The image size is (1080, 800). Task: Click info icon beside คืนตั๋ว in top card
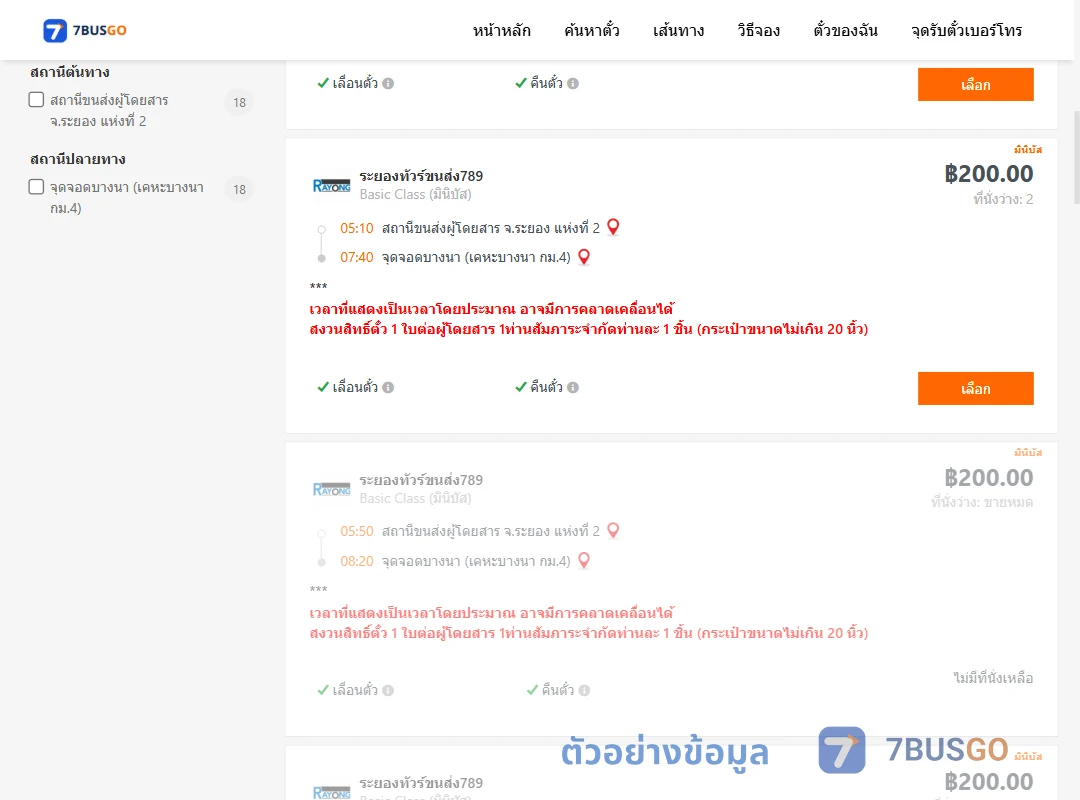[573, 83]
